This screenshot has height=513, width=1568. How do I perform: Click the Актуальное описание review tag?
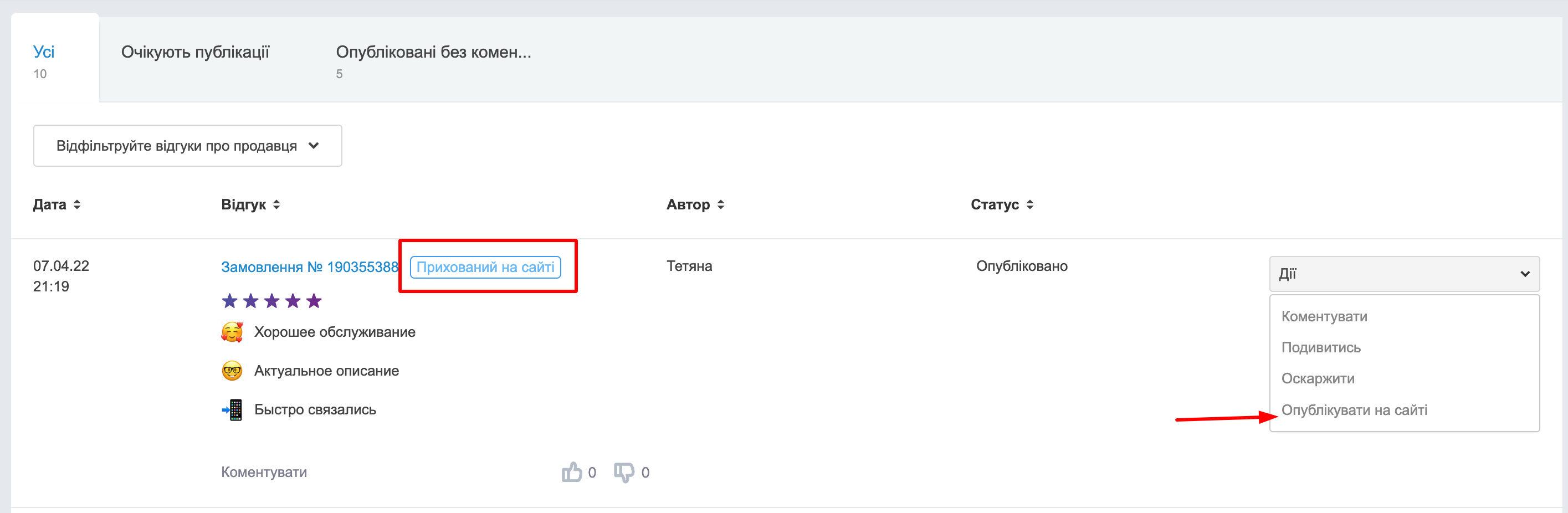tap(326, 371)
